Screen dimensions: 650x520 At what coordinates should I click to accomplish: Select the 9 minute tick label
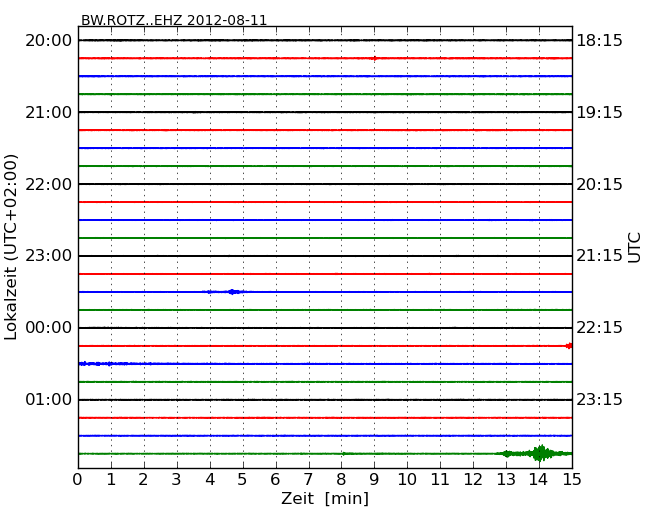click(374, 480)
